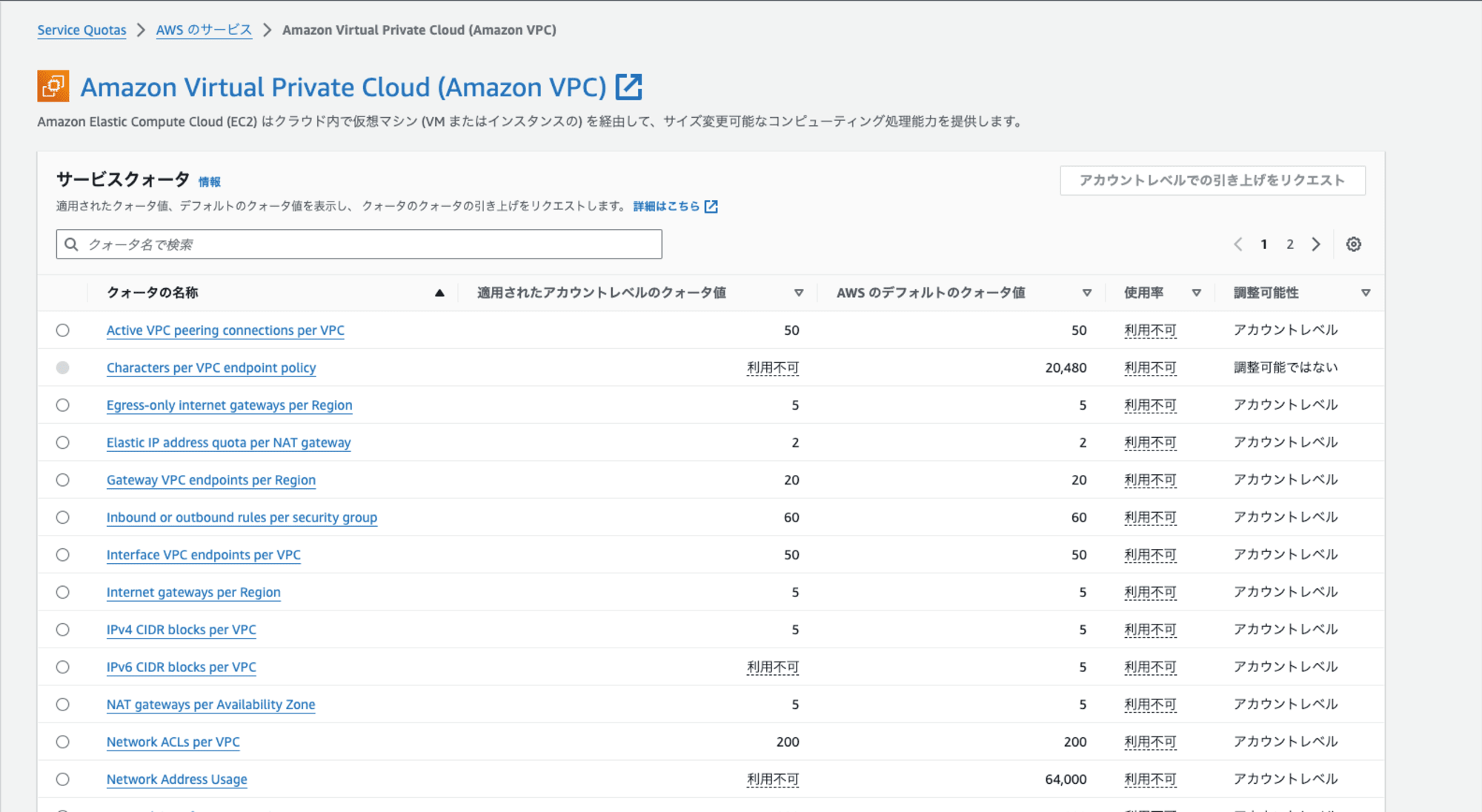Click default value 20,480
The height and width of the screenshot is (812, 1482).
(x=1066, y=367)
